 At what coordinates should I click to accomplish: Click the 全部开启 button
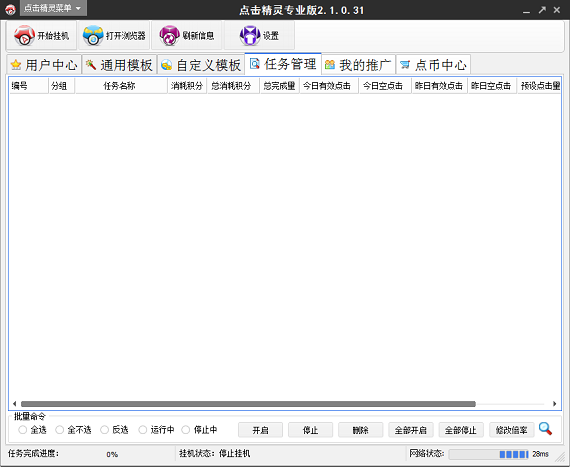tap(411, 430)
